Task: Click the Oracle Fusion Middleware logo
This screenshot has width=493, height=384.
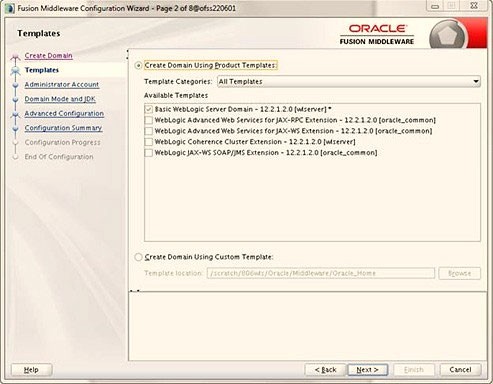Action: [x=377, y=34]
